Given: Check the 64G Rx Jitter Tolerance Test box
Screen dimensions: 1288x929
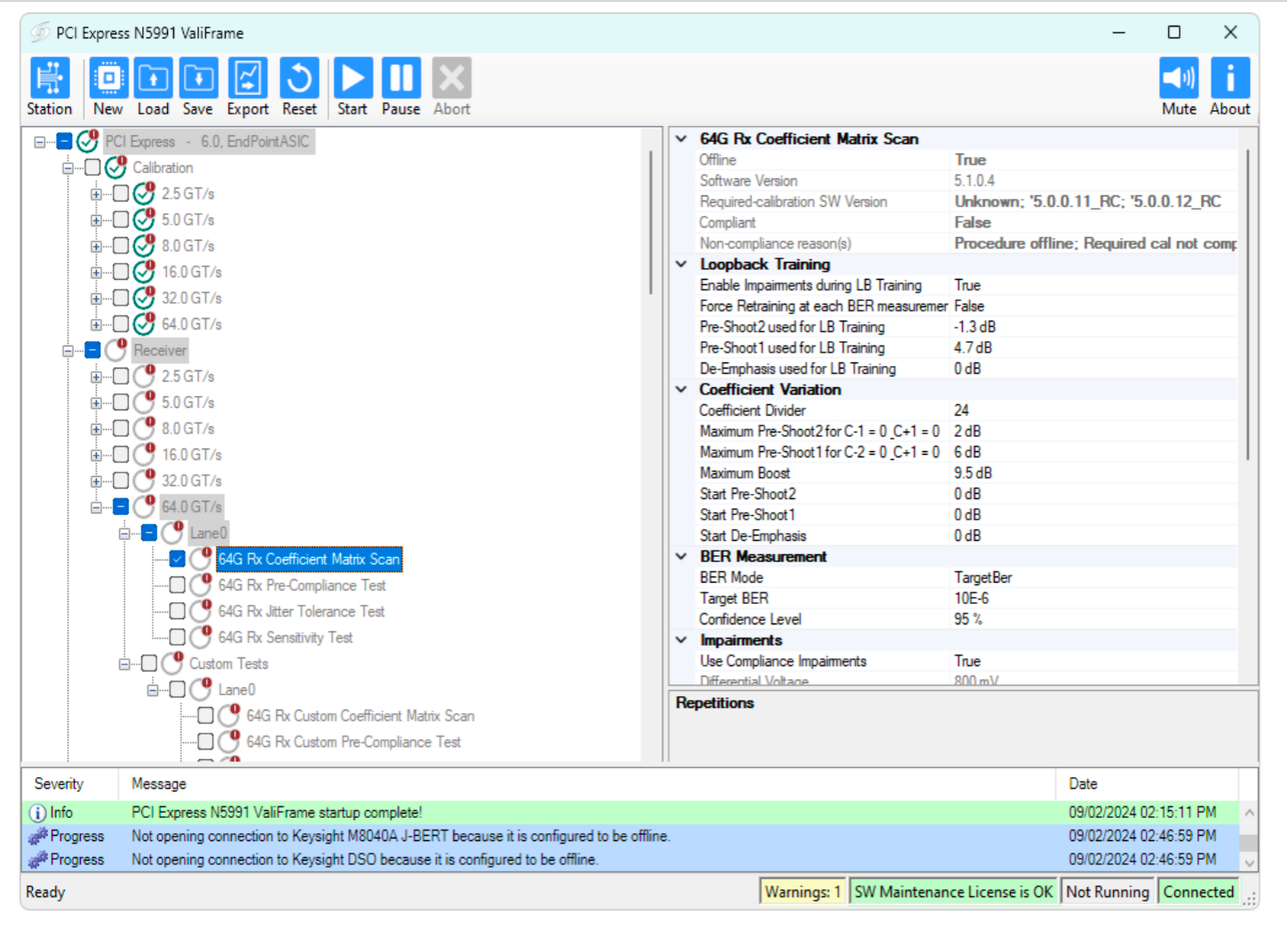Looking at the screenshot, I should (178, 612).
